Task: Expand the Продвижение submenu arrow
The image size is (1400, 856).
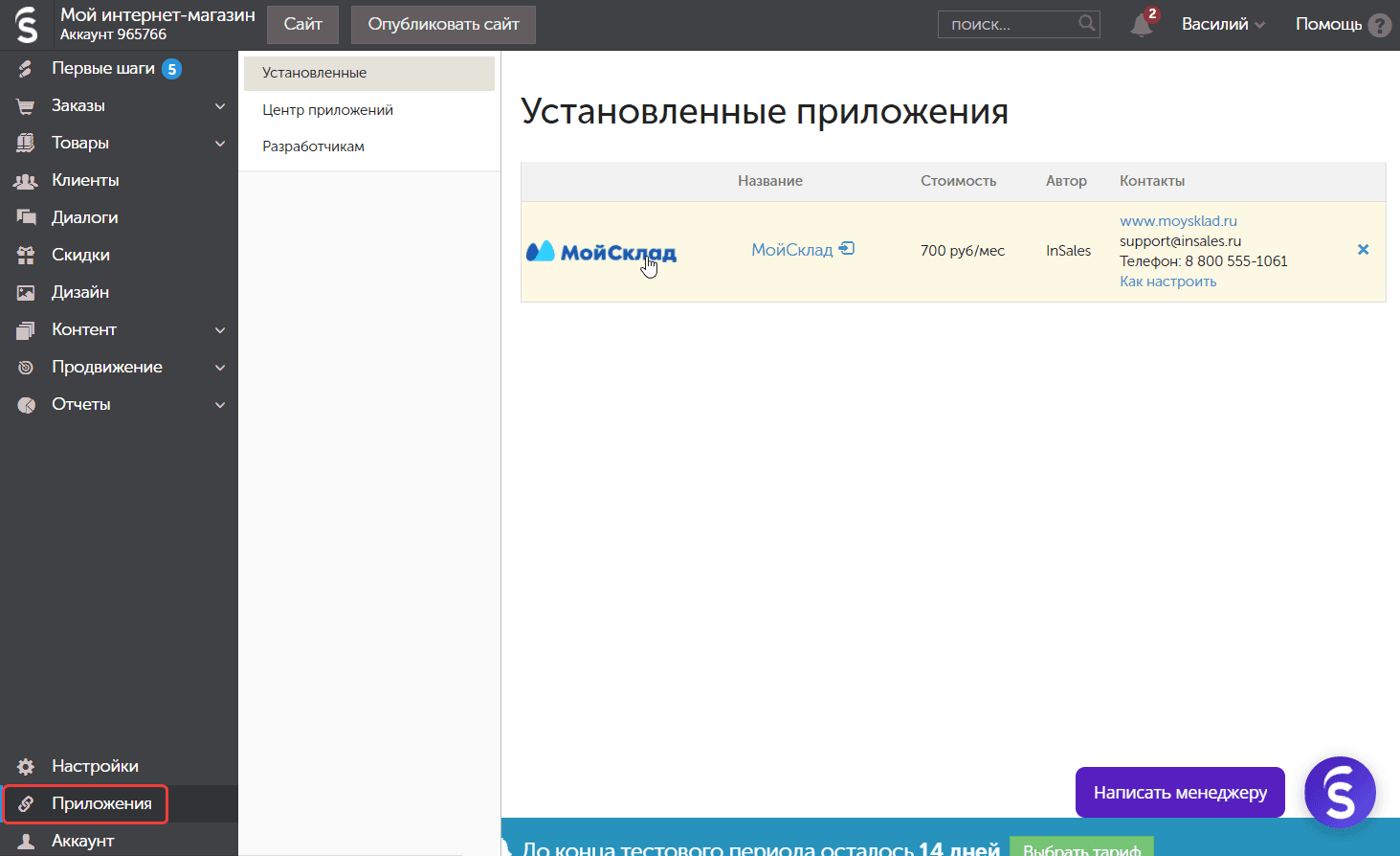Action: click(220, 368)
